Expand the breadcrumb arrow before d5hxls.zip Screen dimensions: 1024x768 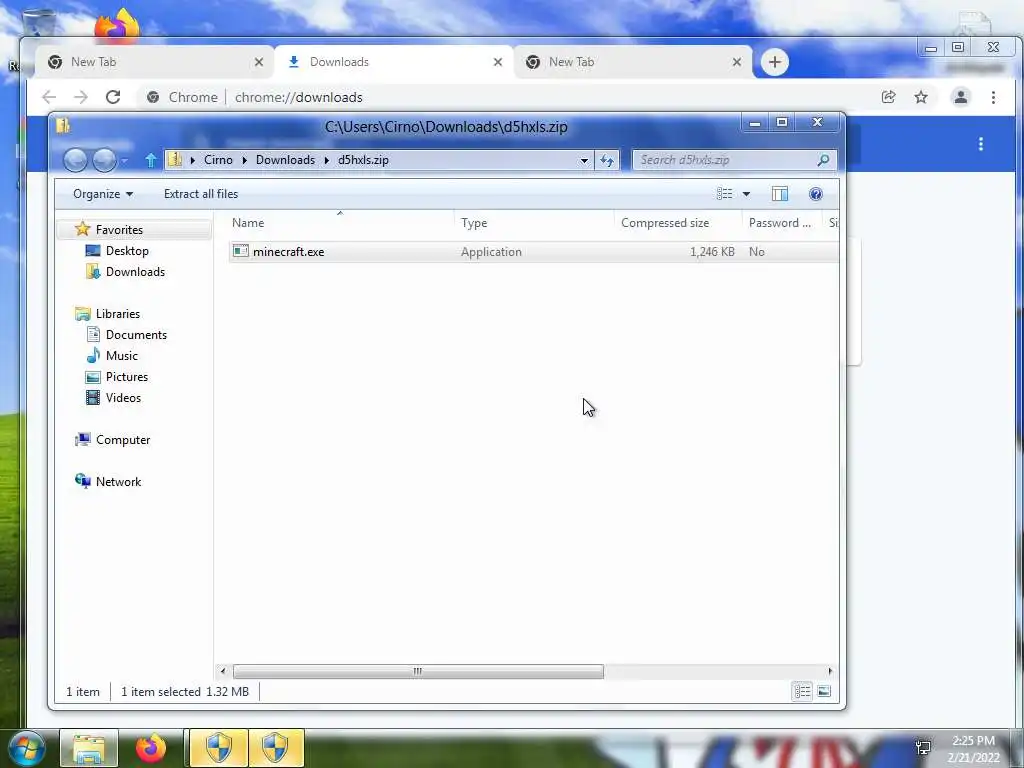pyautogui.click(x=327, y=160)
